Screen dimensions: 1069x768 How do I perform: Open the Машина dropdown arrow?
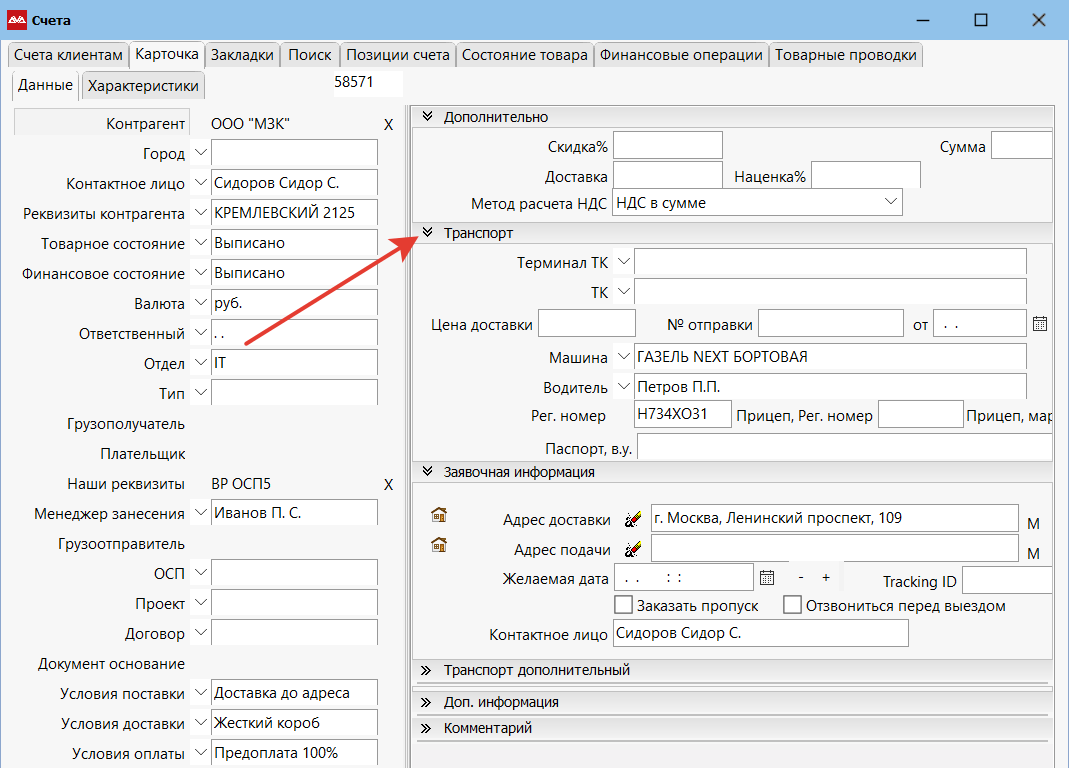[623, 356]
